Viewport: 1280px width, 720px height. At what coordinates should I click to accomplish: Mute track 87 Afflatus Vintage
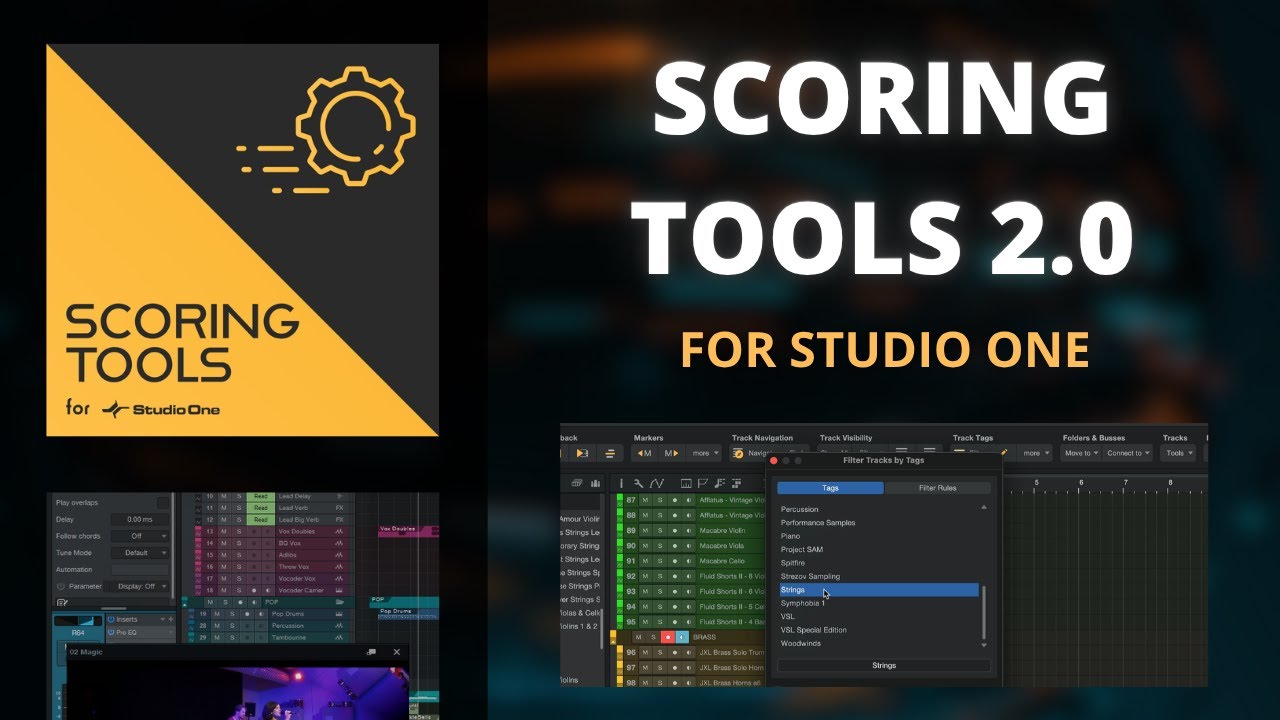click(x=645, y=500)
